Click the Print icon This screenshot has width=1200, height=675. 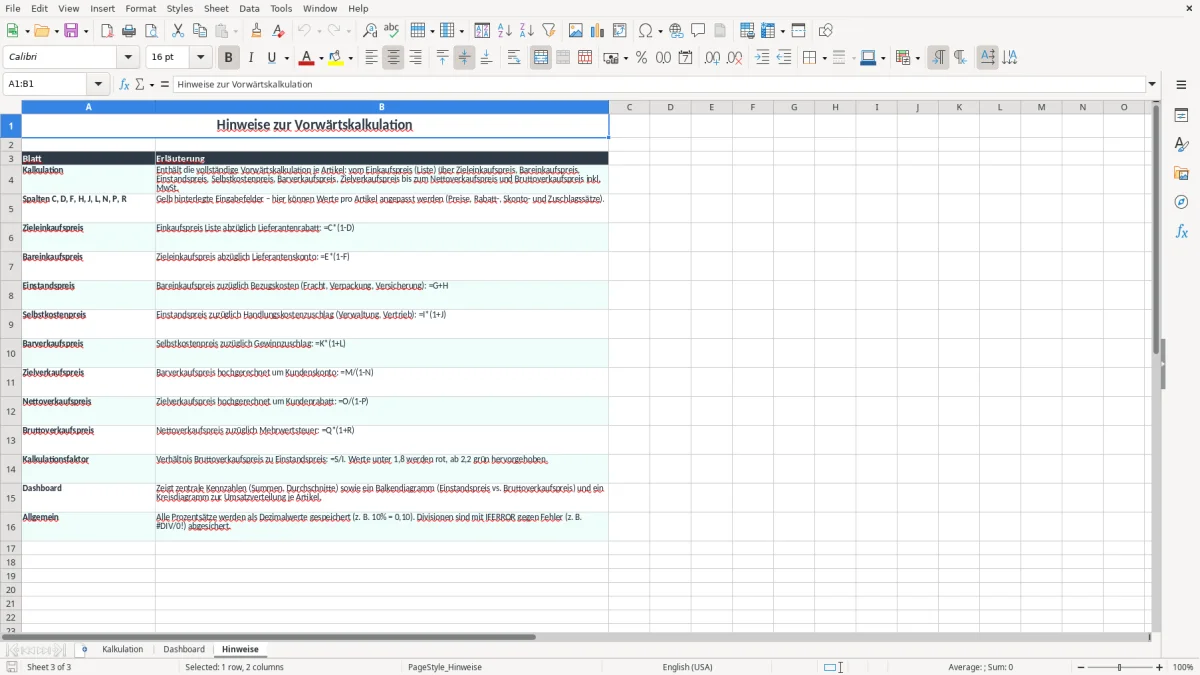(129, 31)
